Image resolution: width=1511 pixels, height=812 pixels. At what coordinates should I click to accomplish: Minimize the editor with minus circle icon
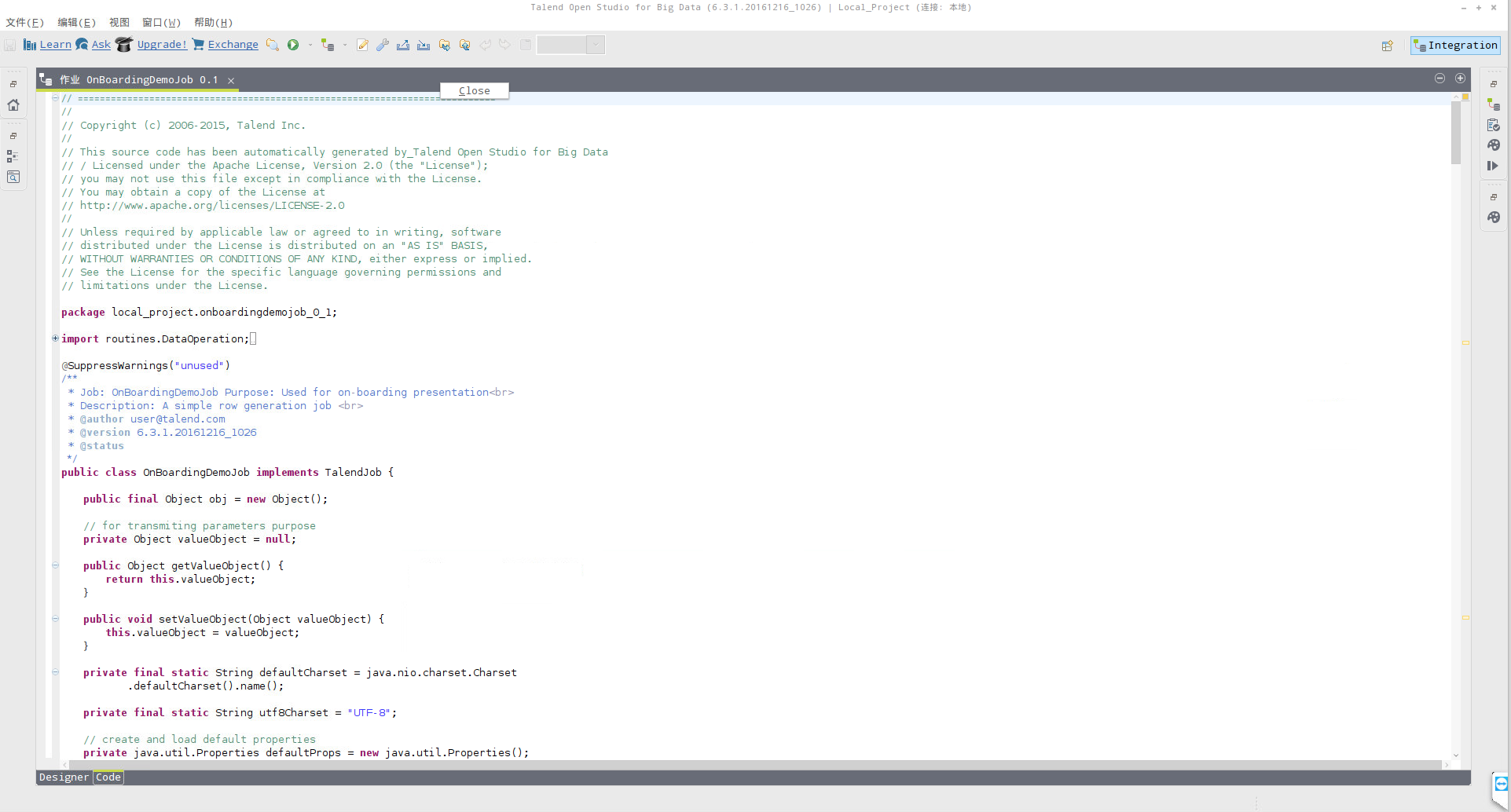pos(1439,78)
